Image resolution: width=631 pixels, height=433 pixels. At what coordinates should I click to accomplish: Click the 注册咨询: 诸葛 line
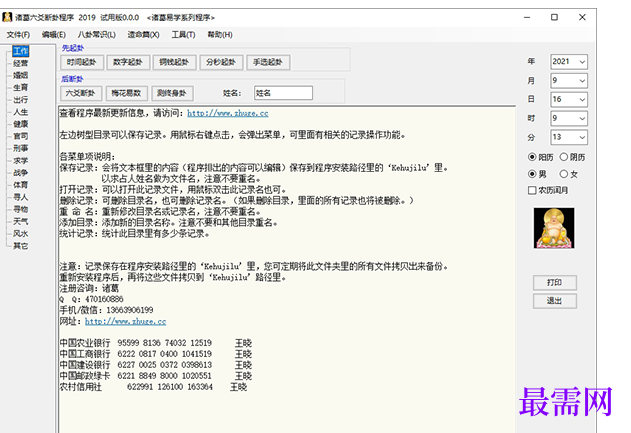tap(89, 289)
